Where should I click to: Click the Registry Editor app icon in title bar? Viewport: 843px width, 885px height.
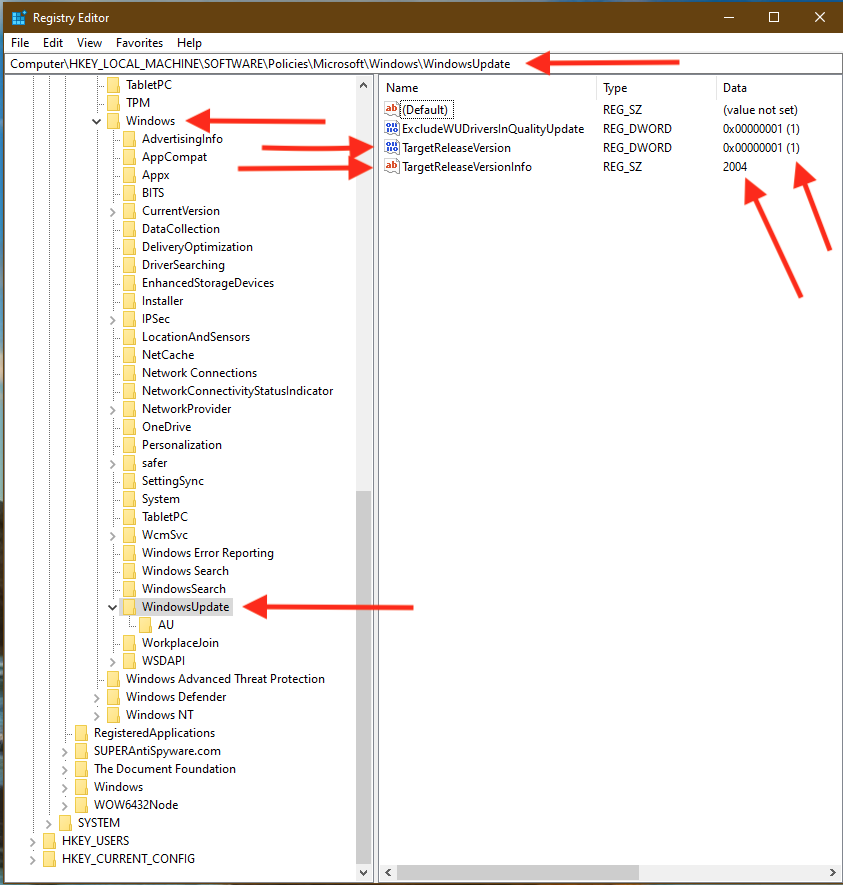[18, 18]
